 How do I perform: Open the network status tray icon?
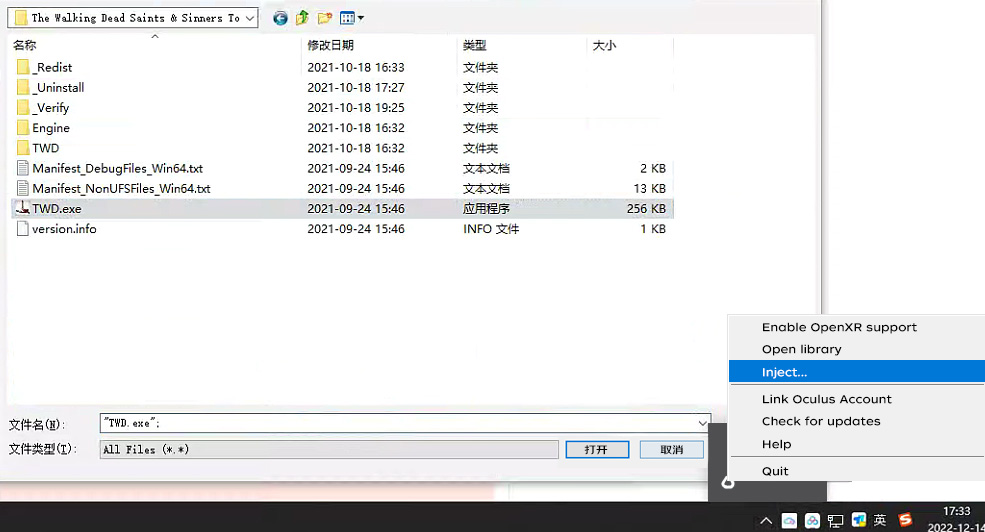coord(835,521)
